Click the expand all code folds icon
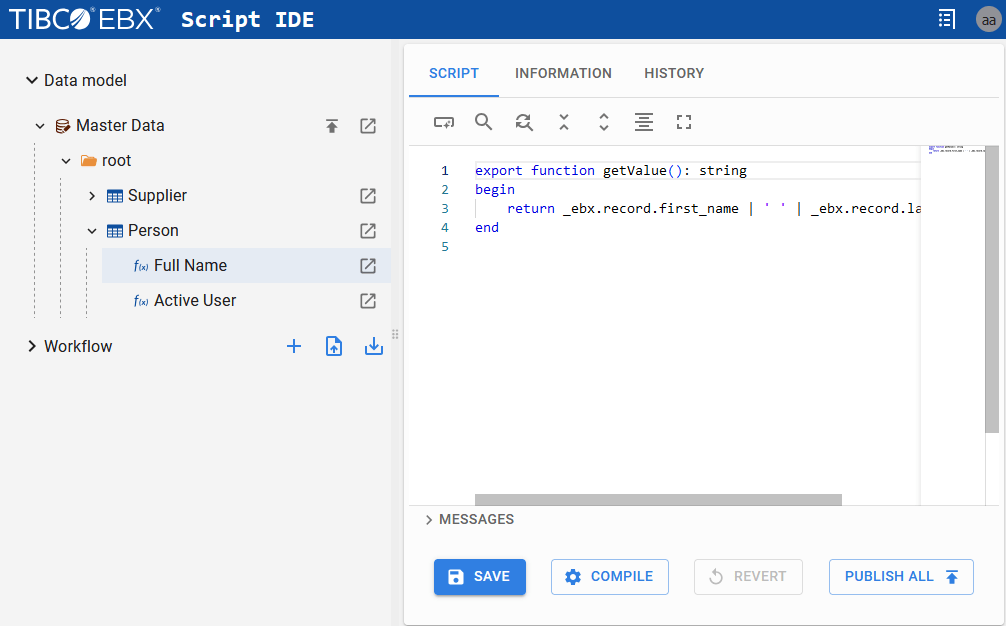The height and width of the screenshot is (626, 1006). (x=604, y=122)
